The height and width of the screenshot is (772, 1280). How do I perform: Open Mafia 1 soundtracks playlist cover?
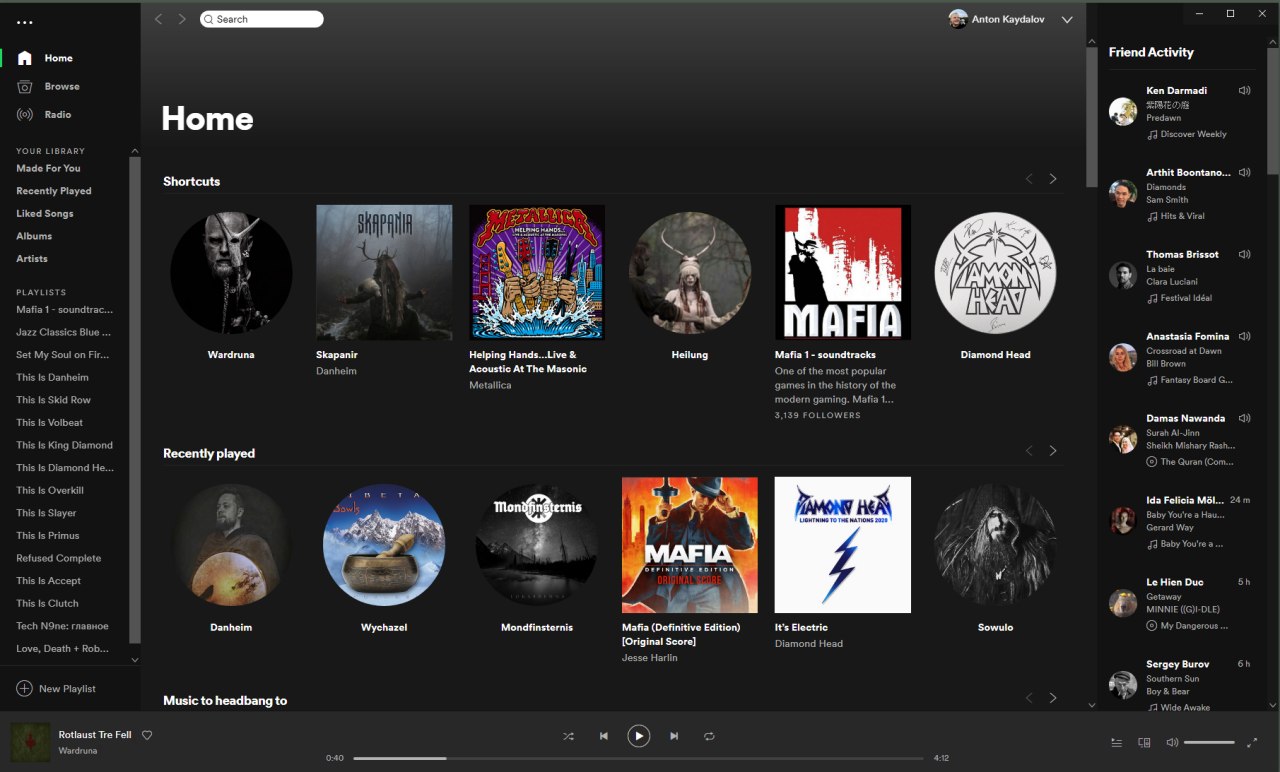pos(843,273)
